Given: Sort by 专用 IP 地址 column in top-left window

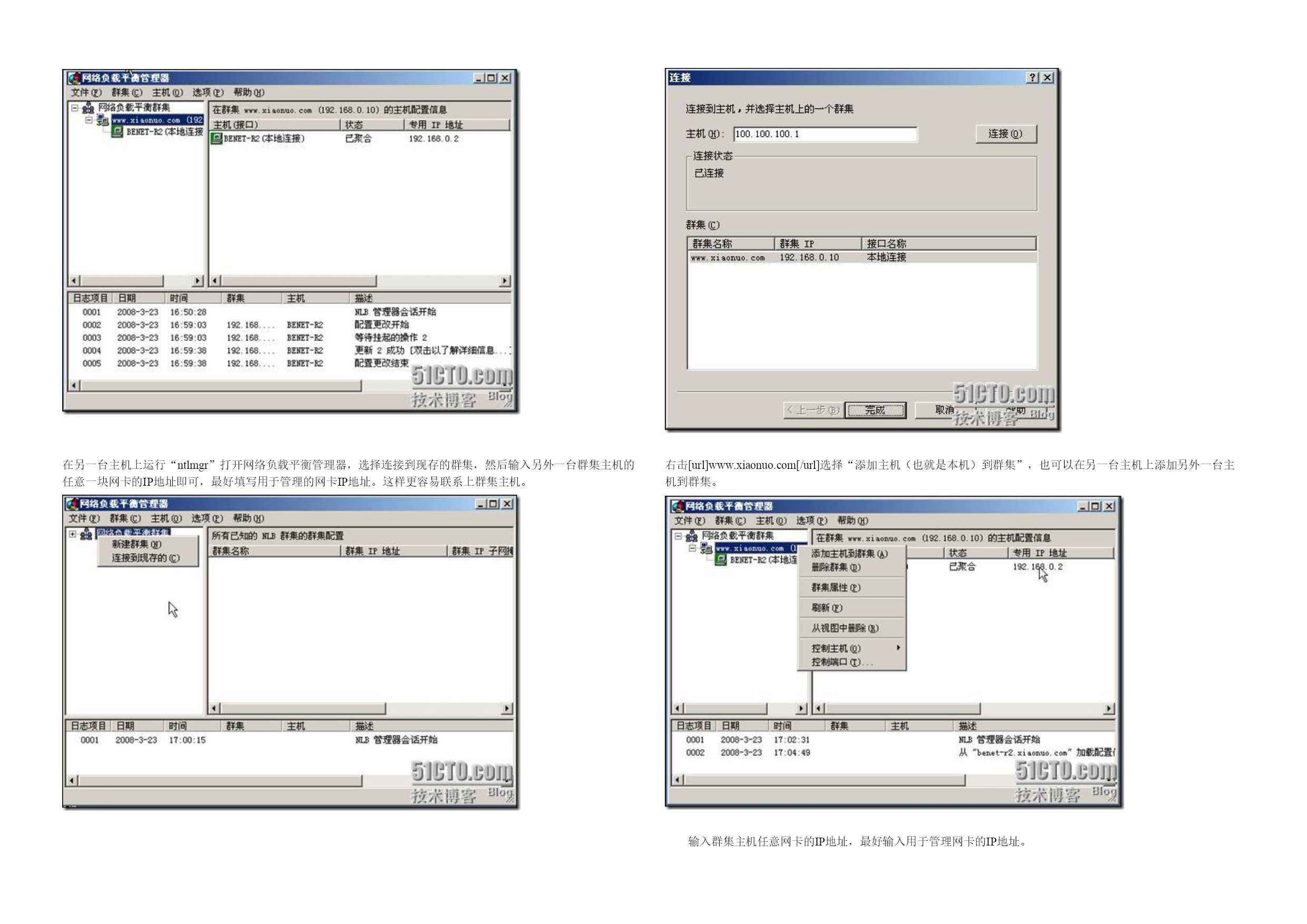Looking at the screenshot, I should click(457, 125).
